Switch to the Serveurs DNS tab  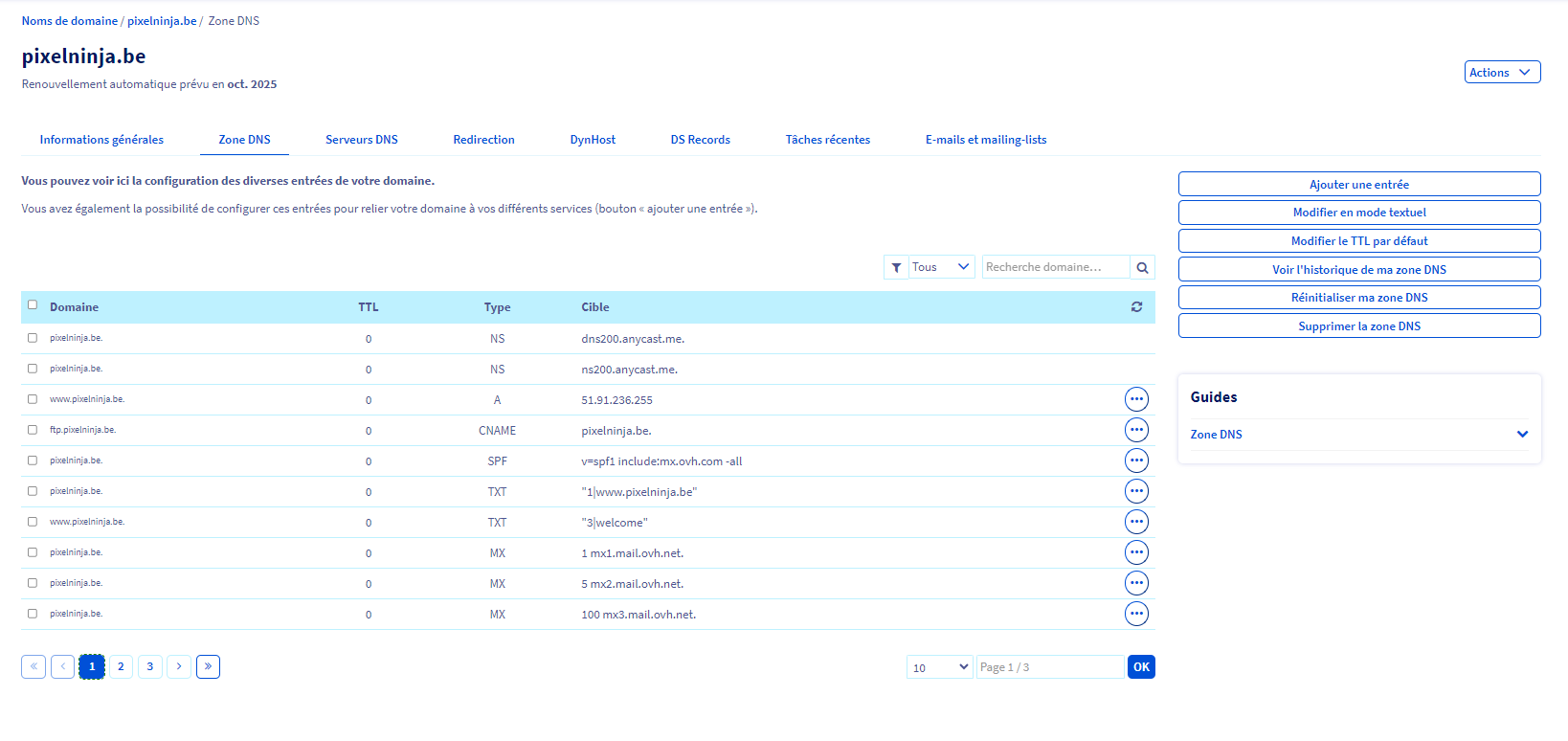pyautogui.click(x=361, y=140)
